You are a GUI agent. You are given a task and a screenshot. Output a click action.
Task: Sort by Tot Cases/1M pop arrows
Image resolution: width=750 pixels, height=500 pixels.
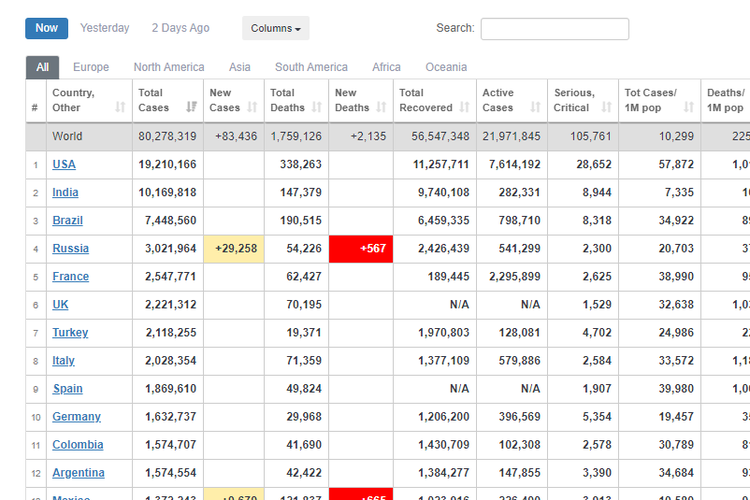click(x=689, y=107)
